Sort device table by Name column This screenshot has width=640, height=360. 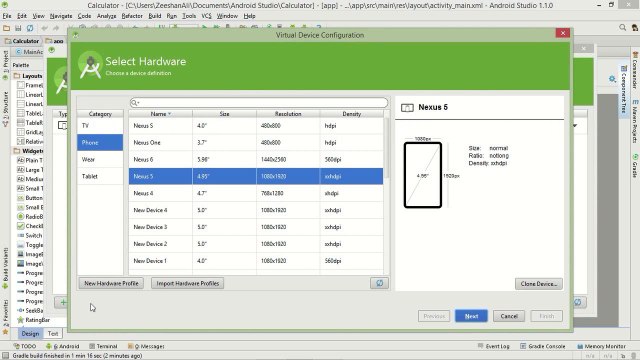[160, 114]
